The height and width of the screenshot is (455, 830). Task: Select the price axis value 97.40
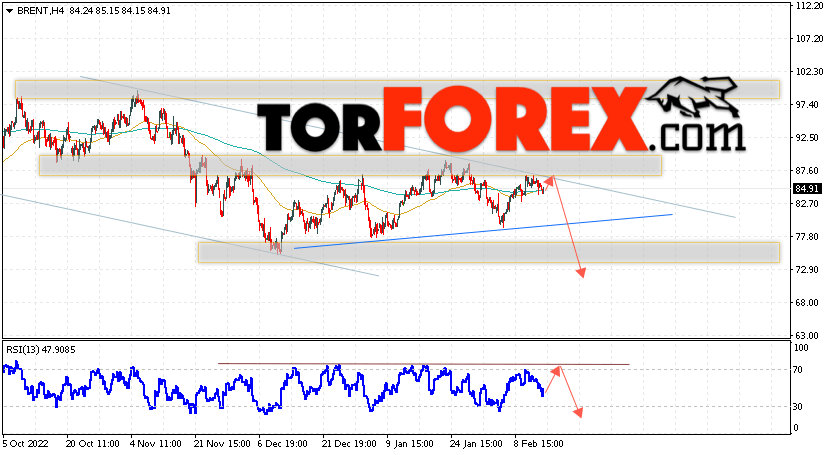pyautogui.click(x=807, y=105)
